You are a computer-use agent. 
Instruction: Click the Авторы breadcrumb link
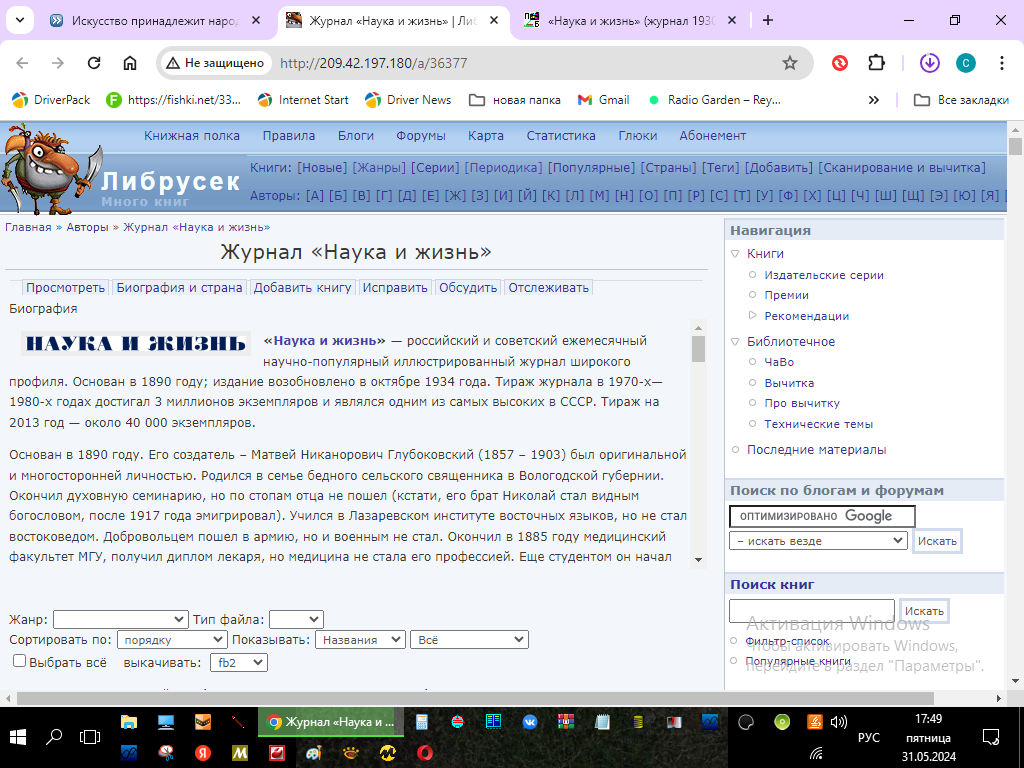tap(88, 227)
